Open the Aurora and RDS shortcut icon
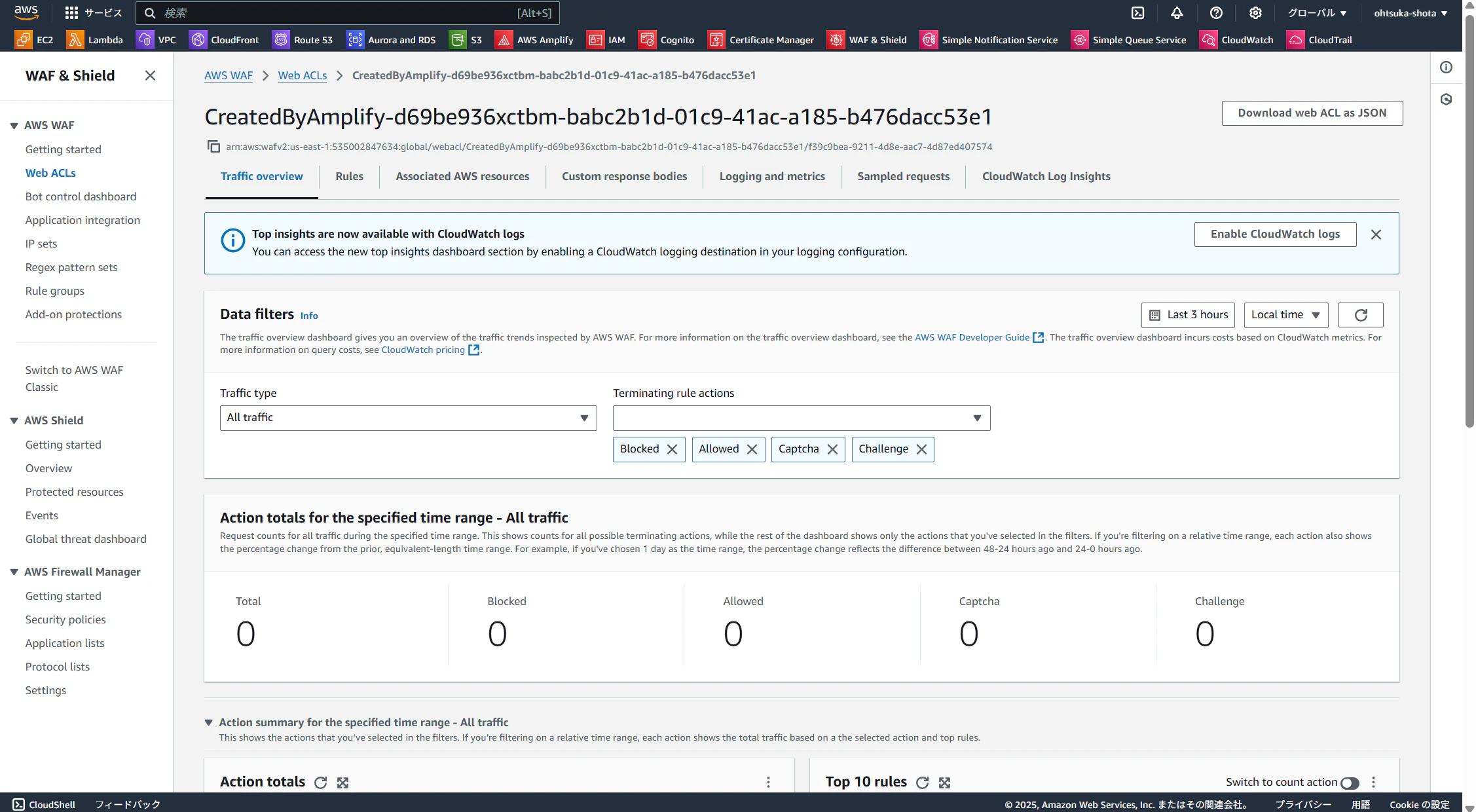 (355, 40)
